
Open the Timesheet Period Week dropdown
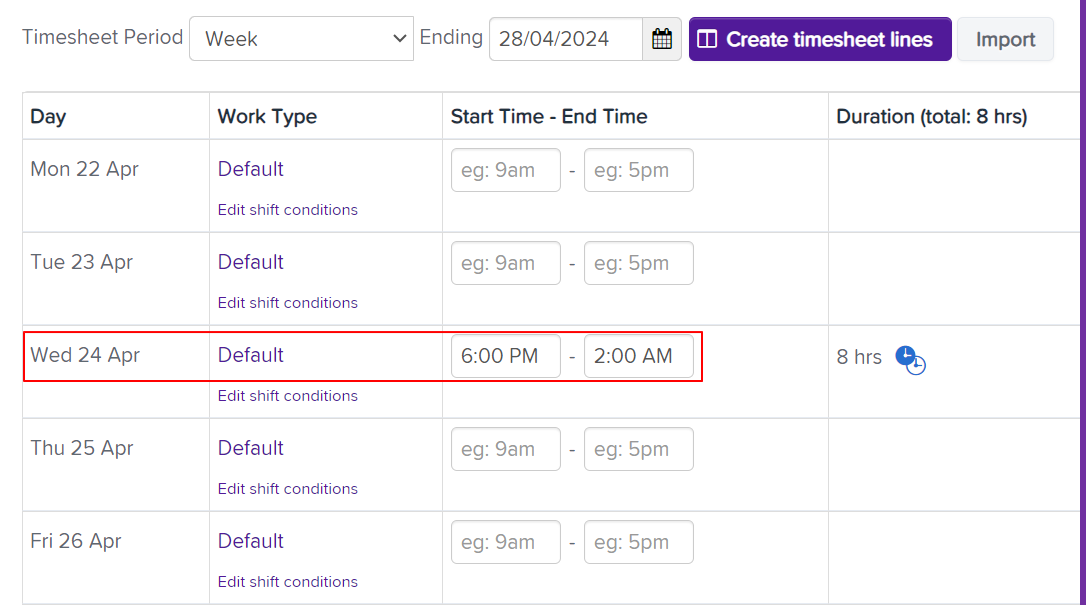pyautogui.click(x=301, y=39)
